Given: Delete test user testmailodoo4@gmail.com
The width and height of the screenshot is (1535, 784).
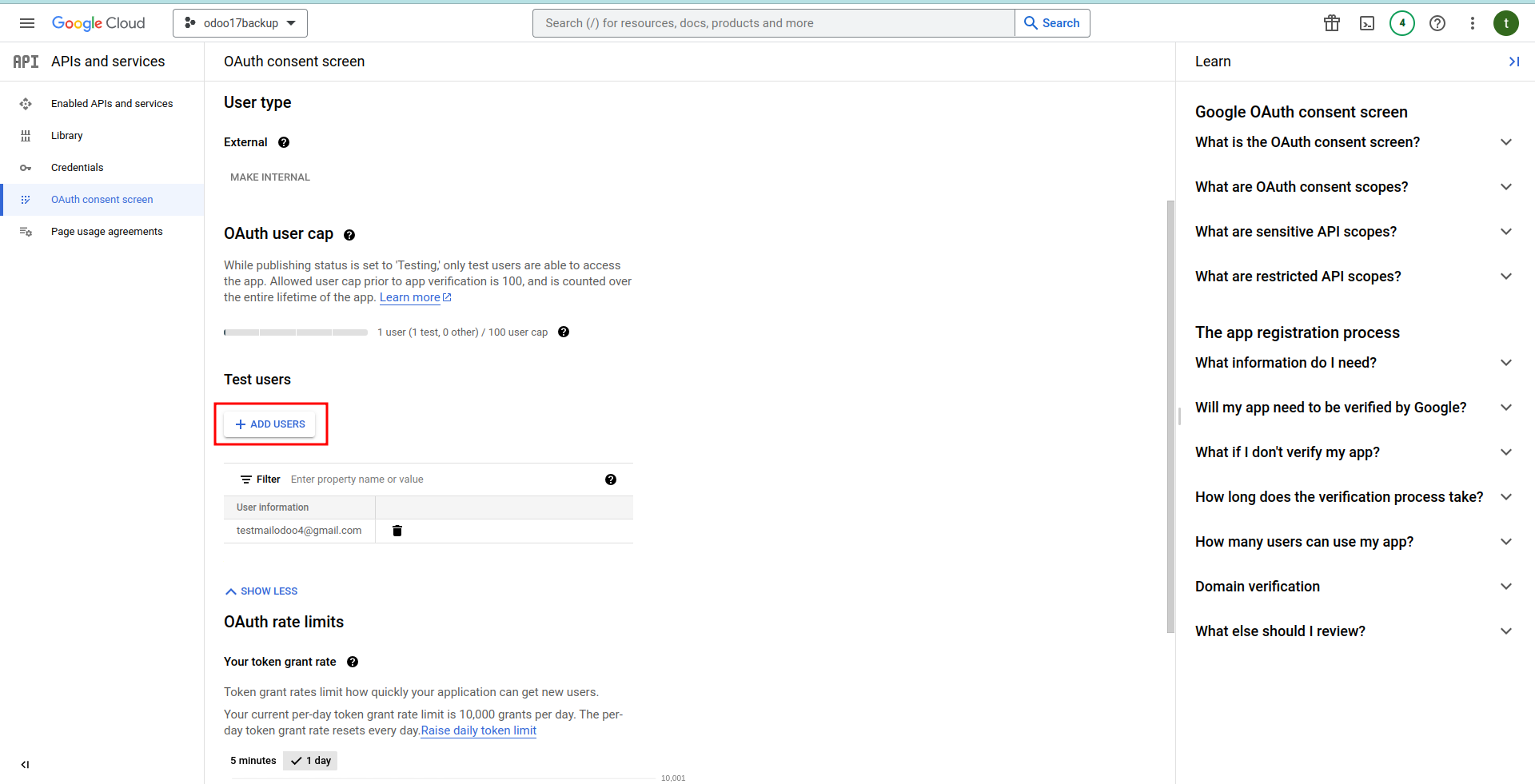Looking at the screenshot, I should [x=397, y=531].
